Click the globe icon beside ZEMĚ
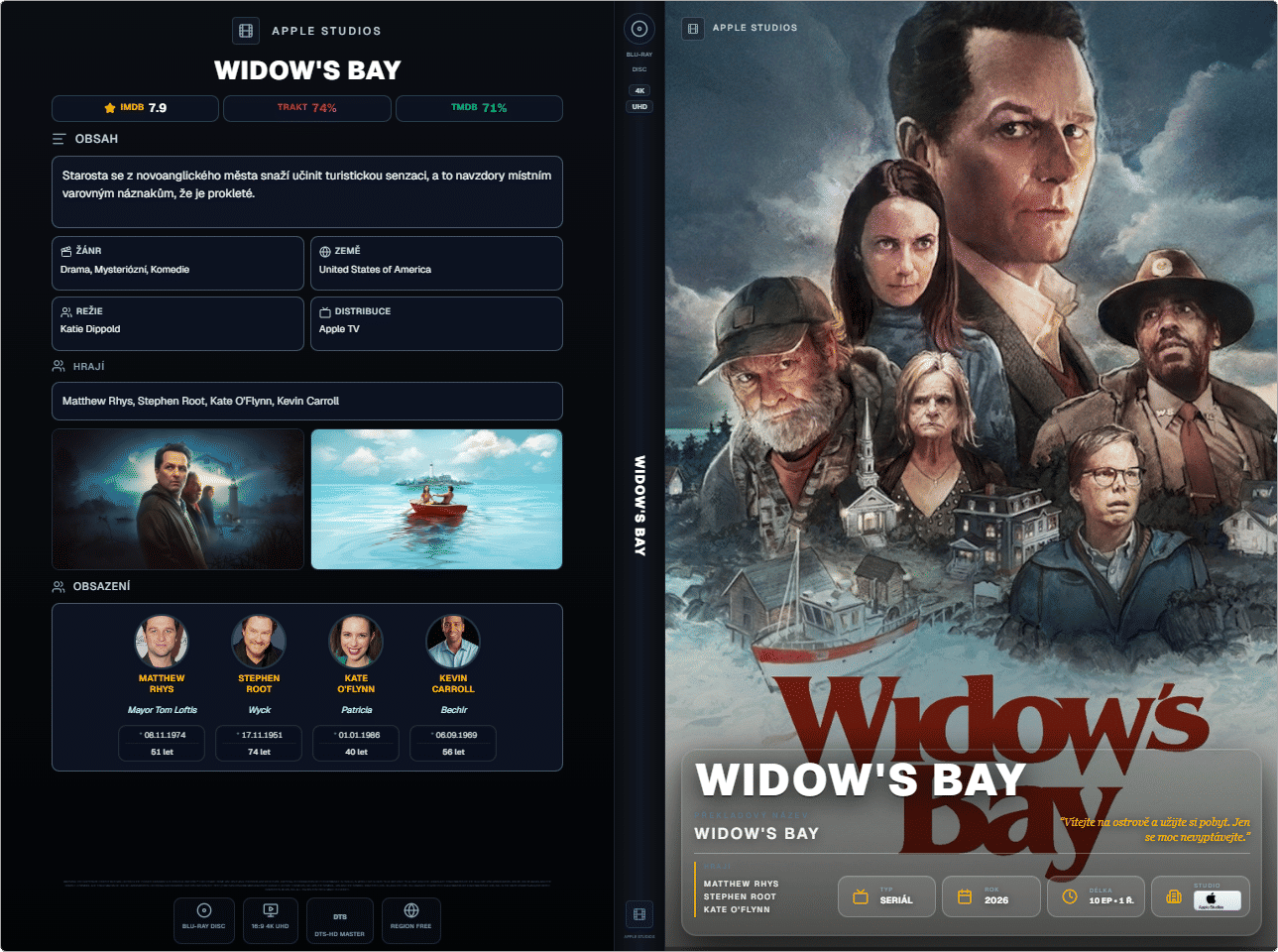1278x952 pixels. coord(324,252)
